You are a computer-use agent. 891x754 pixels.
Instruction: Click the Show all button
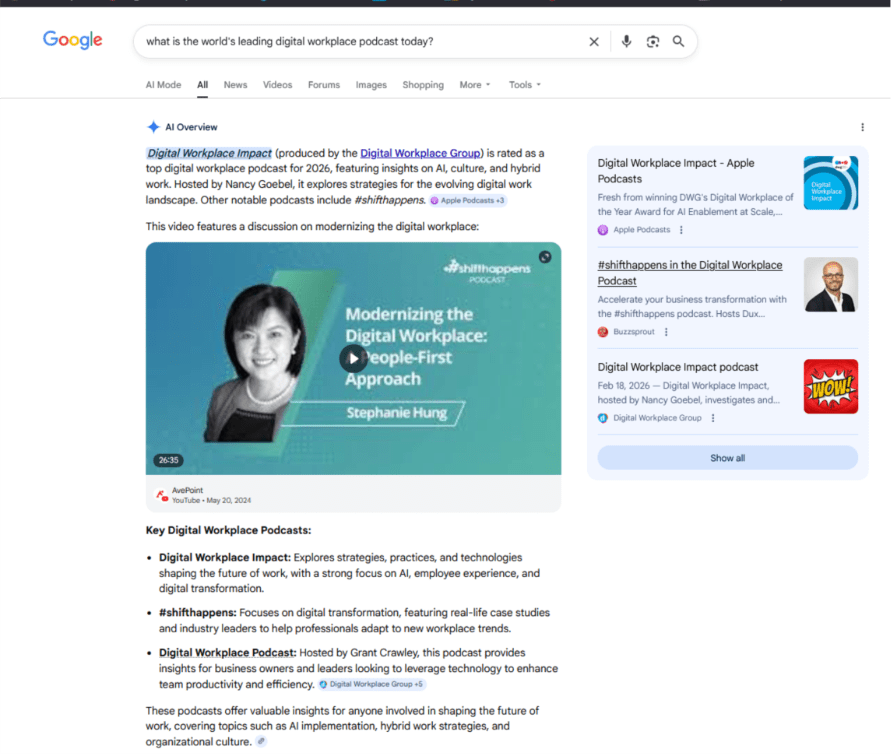727,457
